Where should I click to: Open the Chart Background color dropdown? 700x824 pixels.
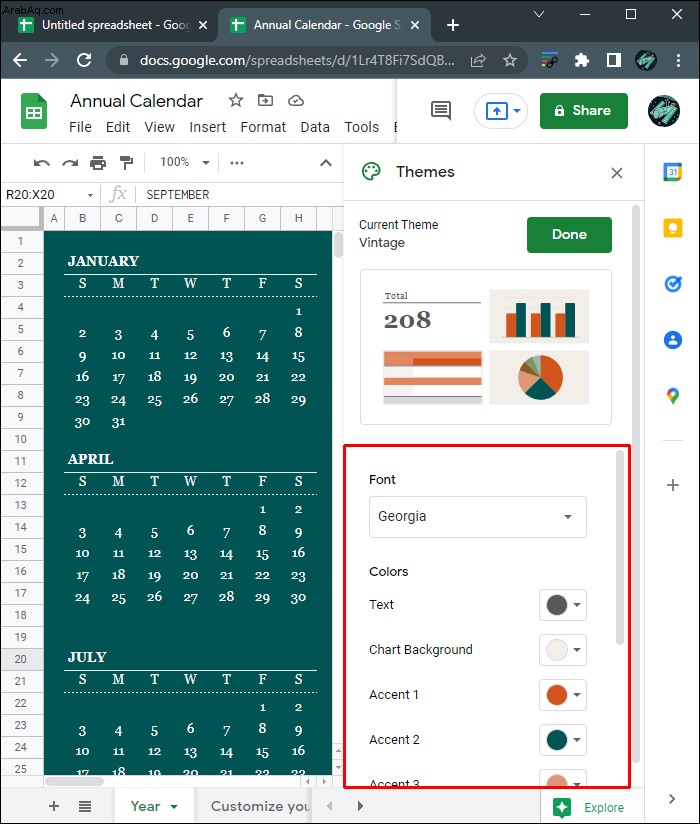(563, 650)
